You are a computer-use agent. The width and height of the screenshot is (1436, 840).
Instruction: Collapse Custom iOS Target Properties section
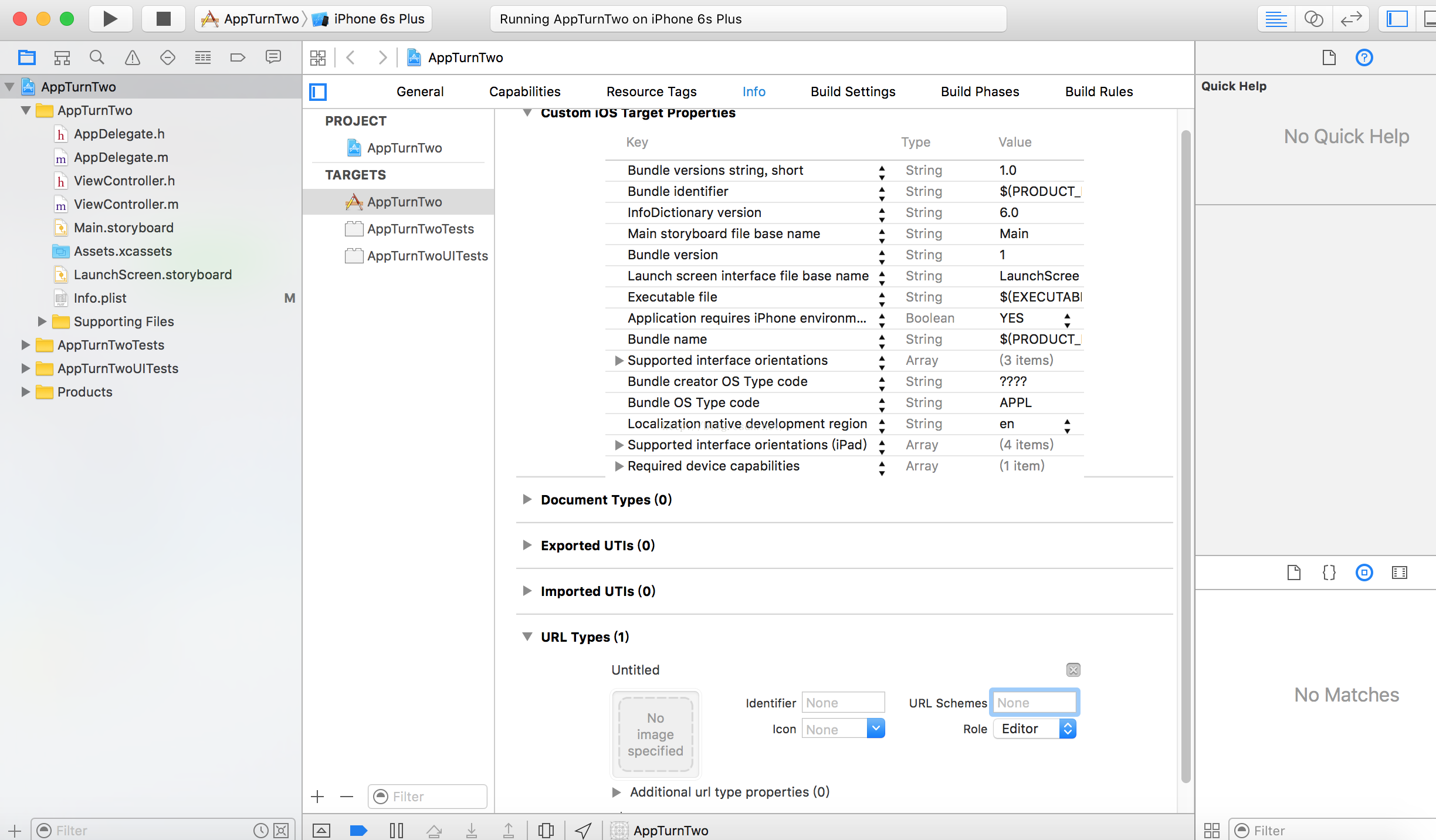click(x=527, y=113)
